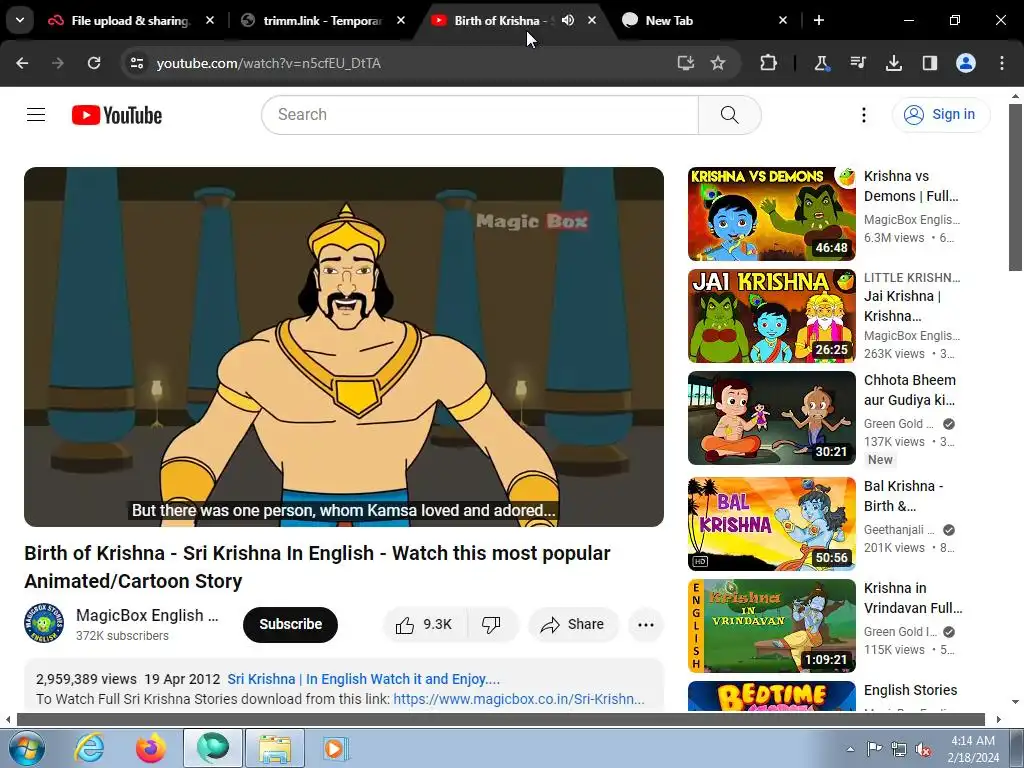The height and width of the screenshot is (768, 1024).
Task: Open Krishna vs Demons thumbnail
Action: [x=771, y=214]
